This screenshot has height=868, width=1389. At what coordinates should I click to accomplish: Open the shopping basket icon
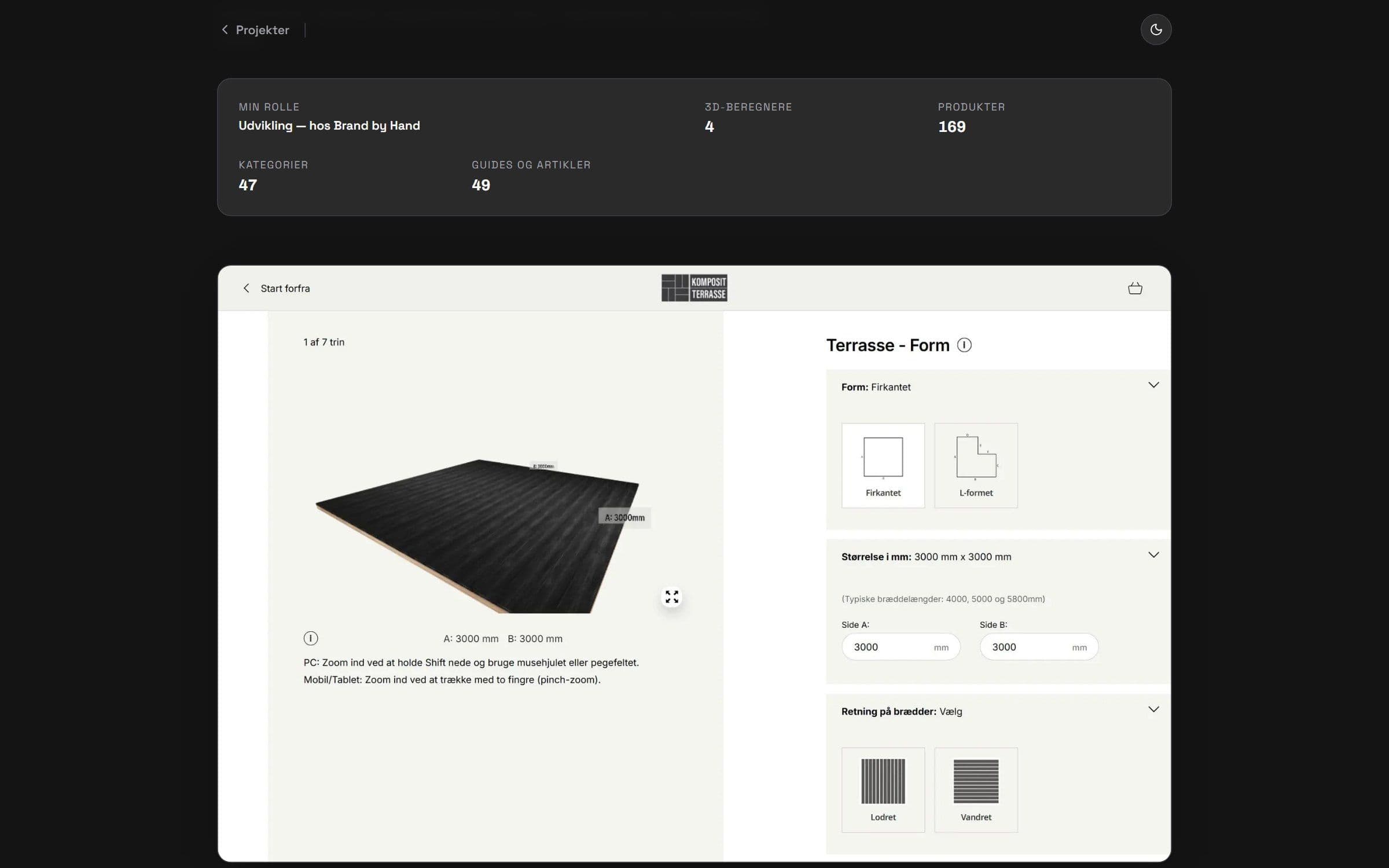tap(1135, 288)
